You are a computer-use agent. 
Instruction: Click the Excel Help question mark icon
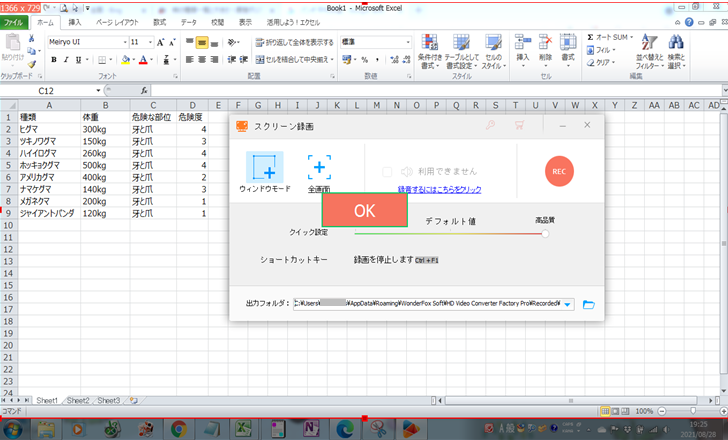click(689, 22)
